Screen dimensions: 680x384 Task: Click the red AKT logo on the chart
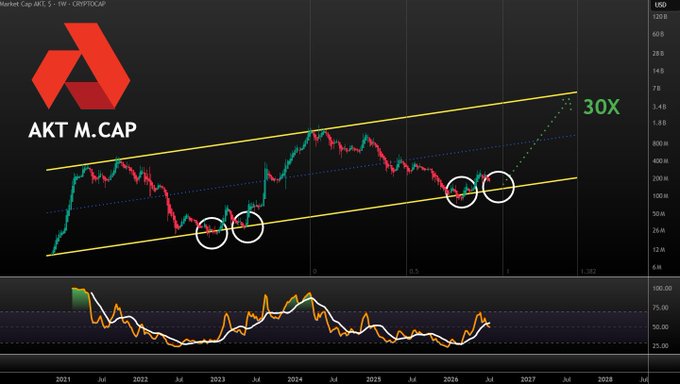(81, 66)
